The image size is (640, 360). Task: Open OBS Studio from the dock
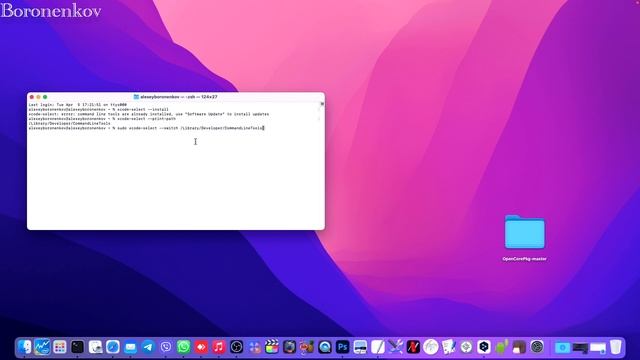tap(236, 347)
